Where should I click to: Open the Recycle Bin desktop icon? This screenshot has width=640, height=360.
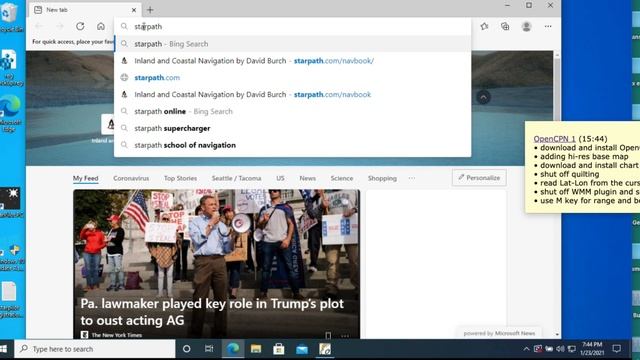pyautogui.click(x=10, y=17)
